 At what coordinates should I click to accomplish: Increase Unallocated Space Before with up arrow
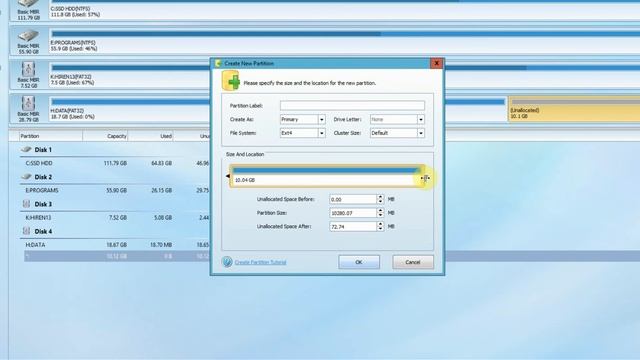(x=380, y=197)
